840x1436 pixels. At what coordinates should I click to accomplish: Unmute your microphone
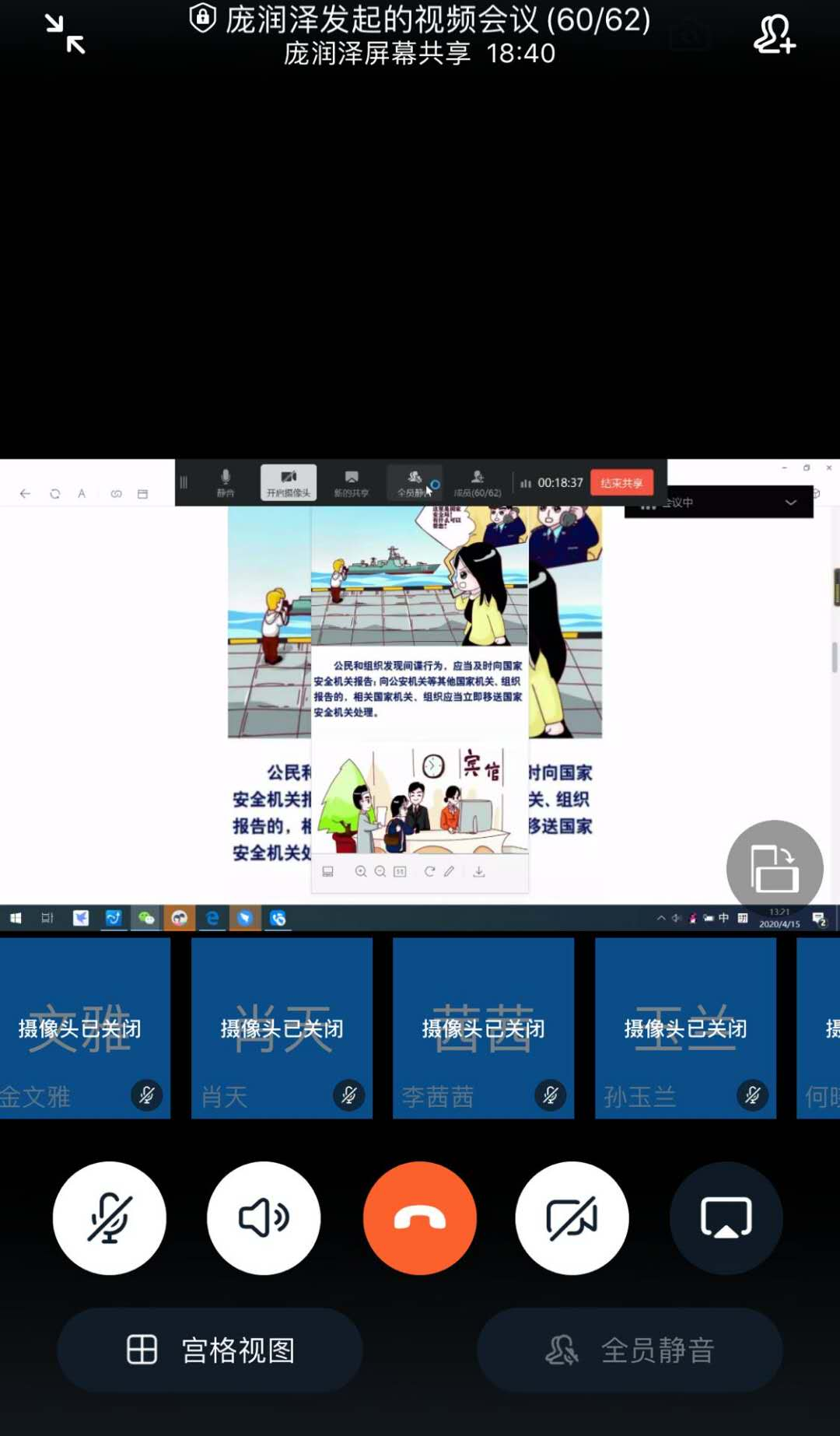tap(110, 1217)
